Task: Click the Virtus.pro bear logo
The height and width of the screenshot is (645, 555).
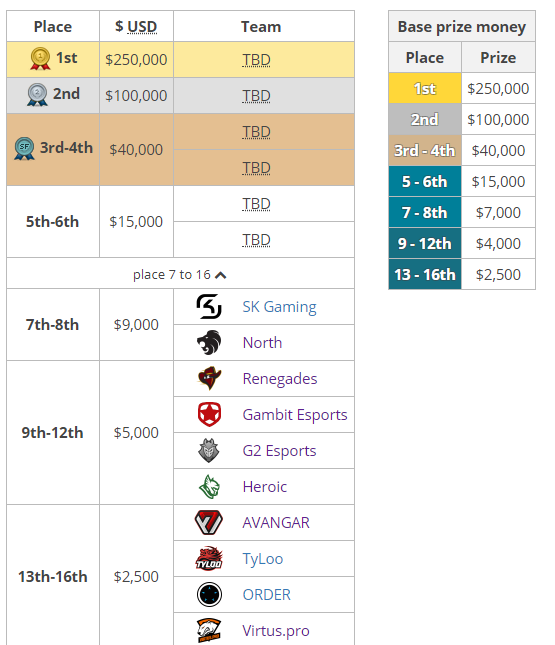Action: [209, 631]
